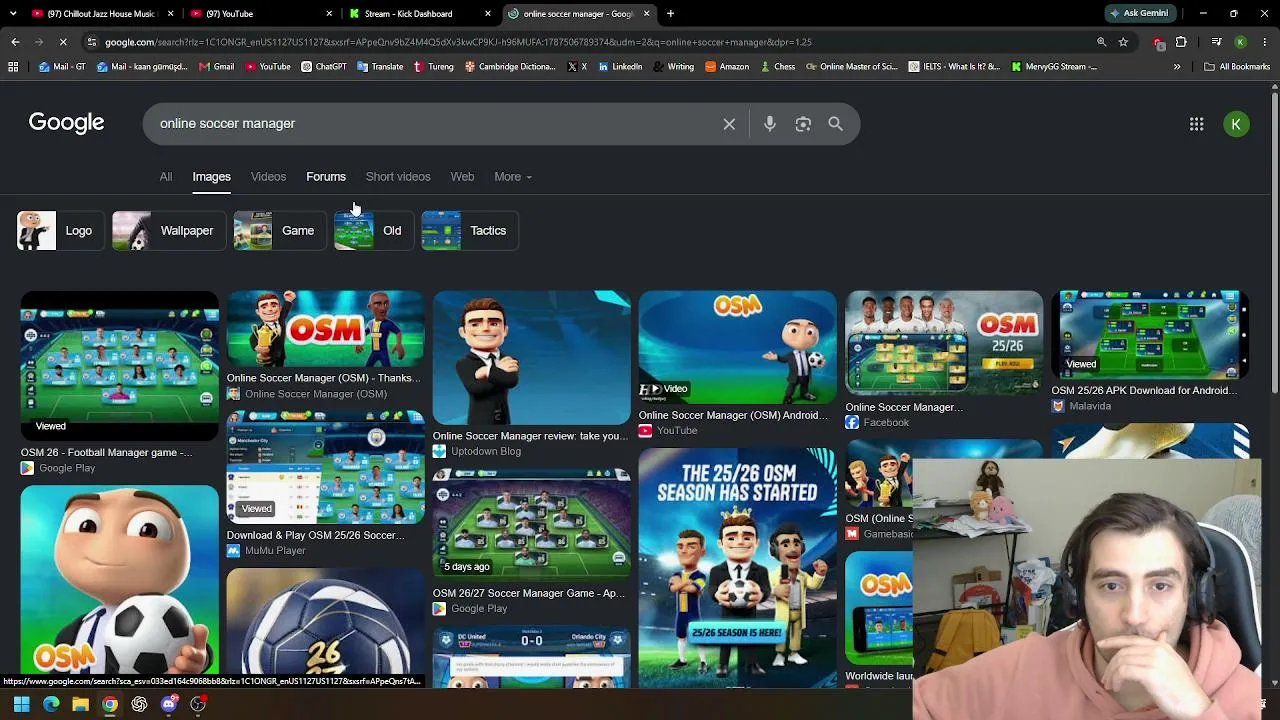The height and width of the screenshot is (720, 1280).
Task: Filter images by the Tactics chip
Action: tap(469, 231)
